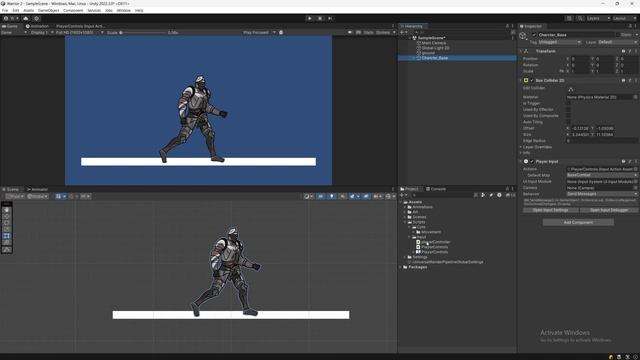Click the custom editor tools icon in the Scene
This screenshot has width=640, height=360.
click(7, 249)
